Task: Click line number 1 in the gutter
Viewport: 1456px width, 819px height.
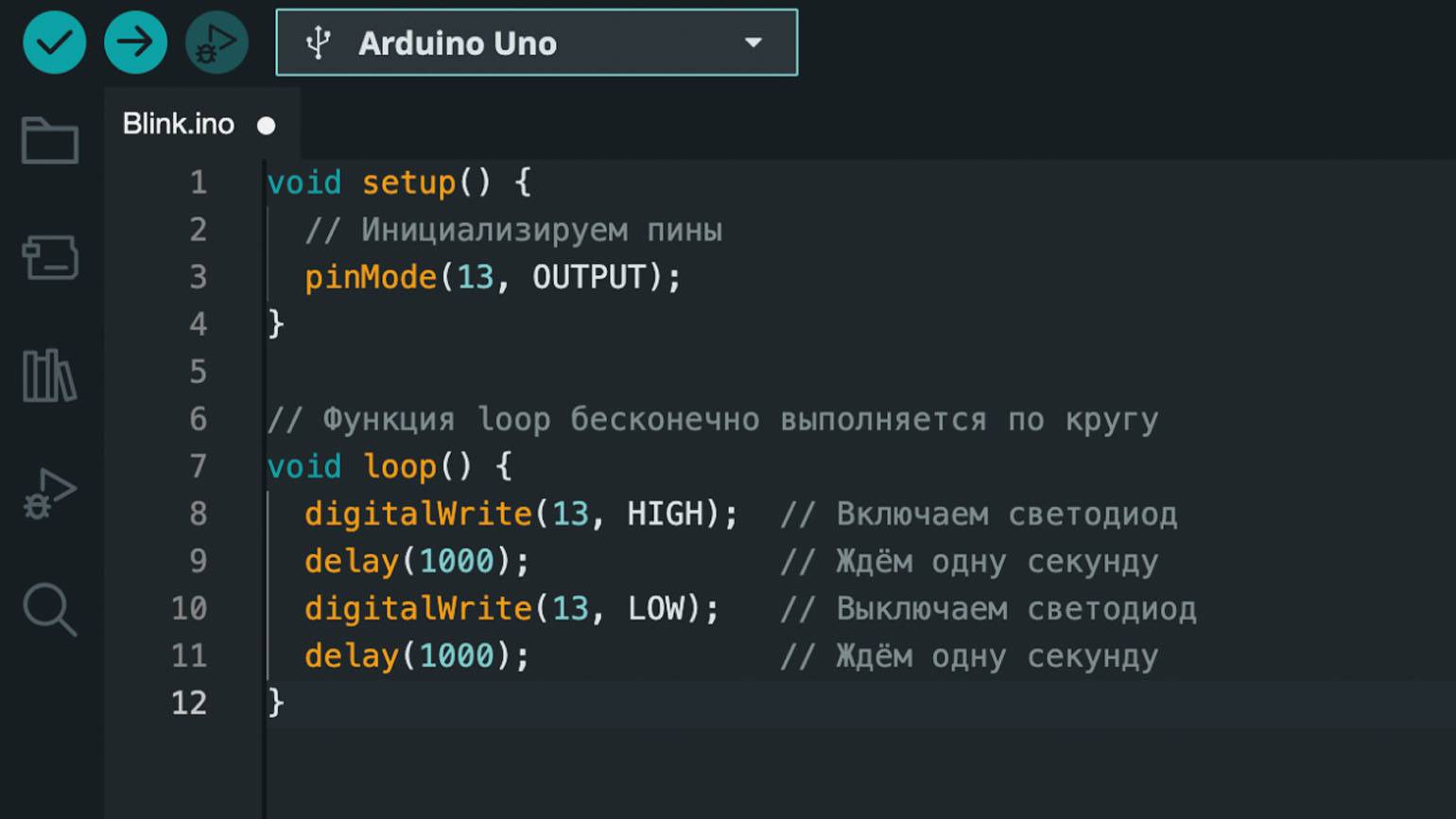Action: (198, 183)
